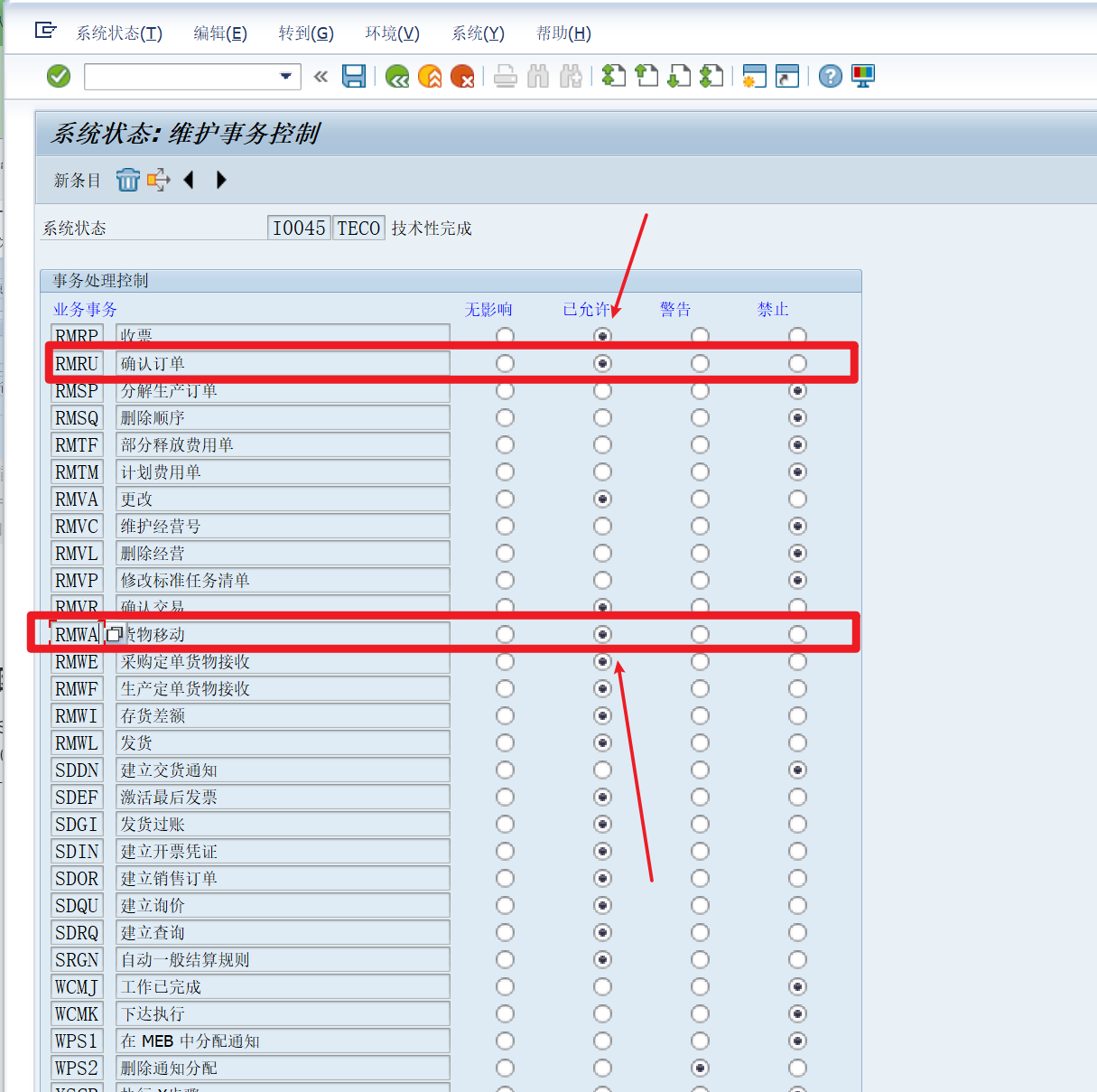Open the 系统(Y) menu
This screenshot has height=1092, width=1097.
tap(477, 33)
